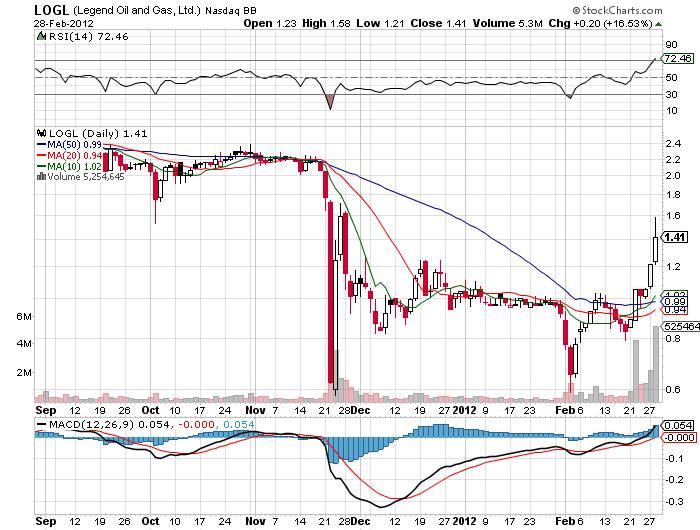Click the Sep label under price chart
700x530 pixels.
tap(46, 410)
